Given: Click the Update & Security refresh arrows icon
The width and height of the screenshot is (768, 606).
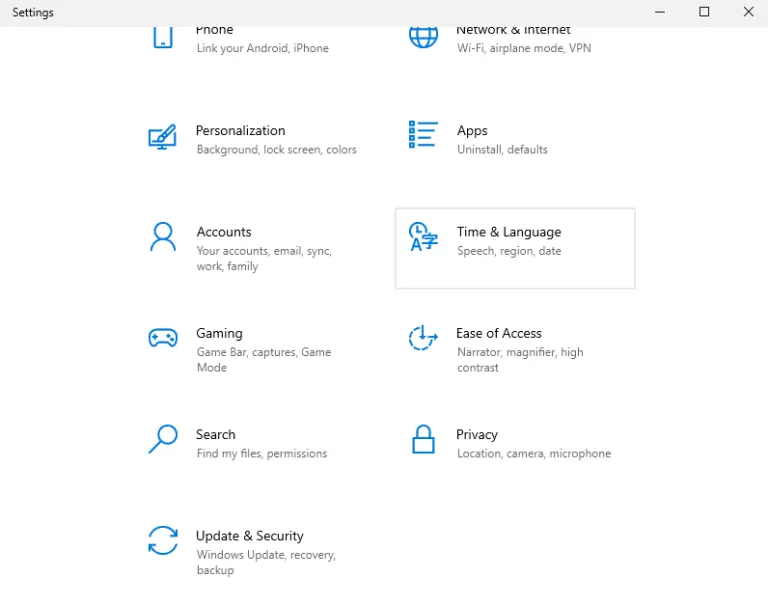Looking at the screenshot, I should [163, 540].
